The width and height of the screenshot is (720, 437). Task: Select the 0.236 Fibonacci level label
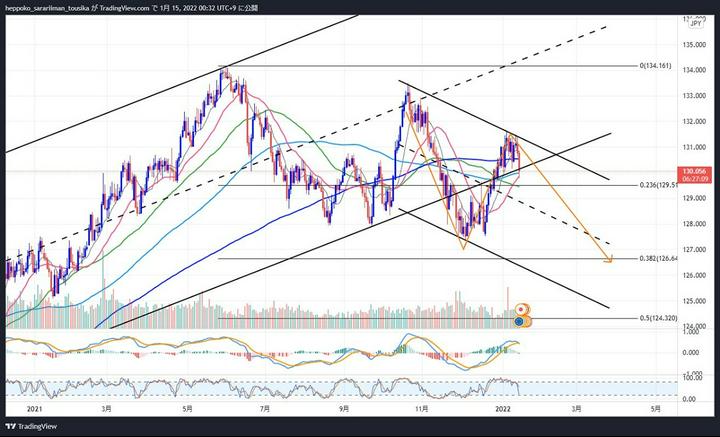(660, 185)
